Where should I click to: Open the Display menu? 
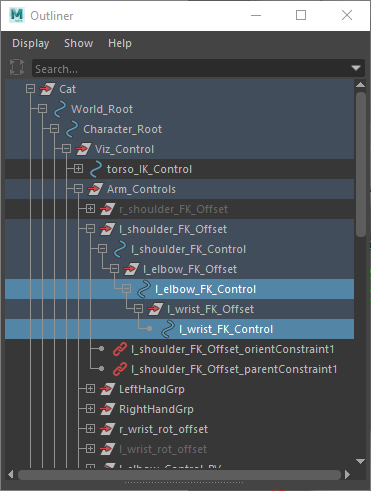click(31, 43)
